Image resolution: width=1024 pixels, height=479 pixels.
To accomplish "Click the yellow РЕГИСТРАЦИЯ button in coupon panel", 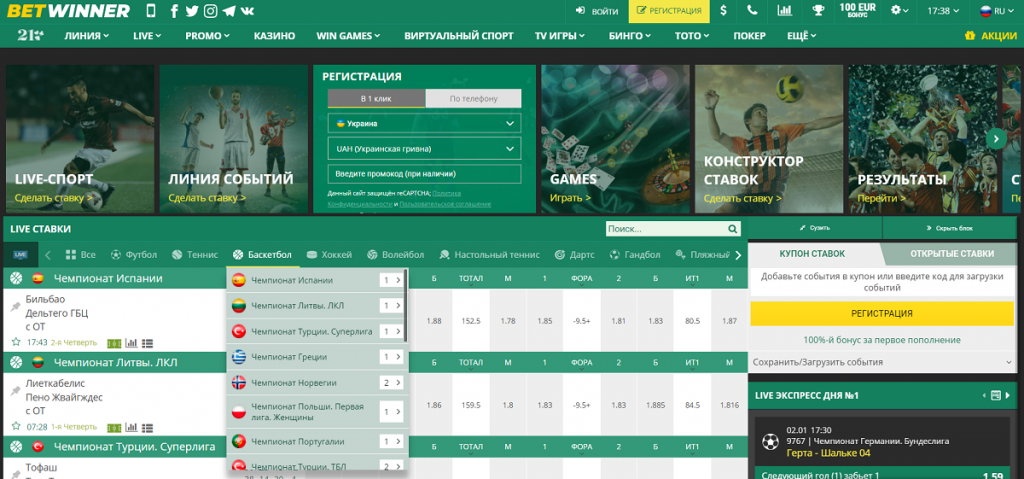I will click(881, 313).
